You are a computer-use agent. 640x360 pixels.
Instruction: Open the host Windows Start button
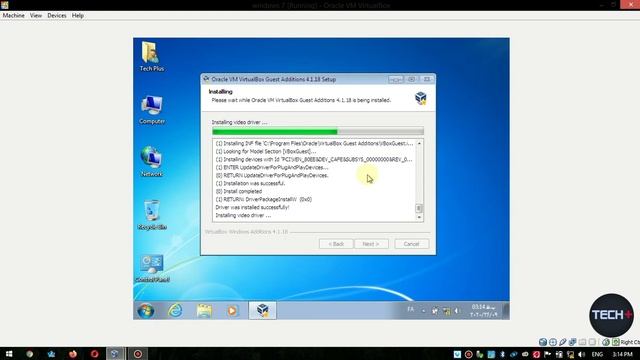(9, 354)
